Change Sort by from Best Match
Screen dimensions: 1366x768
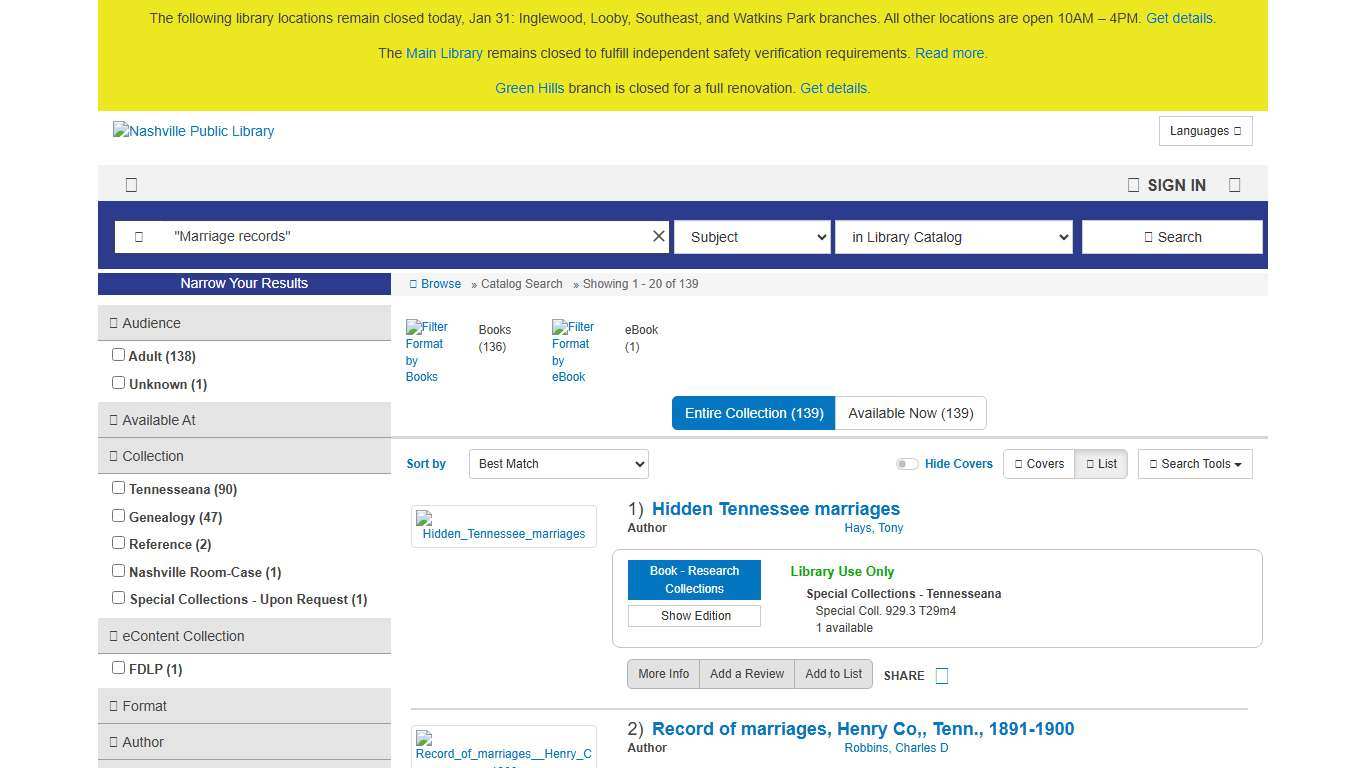pyautogui.click(x=558, y=463)
